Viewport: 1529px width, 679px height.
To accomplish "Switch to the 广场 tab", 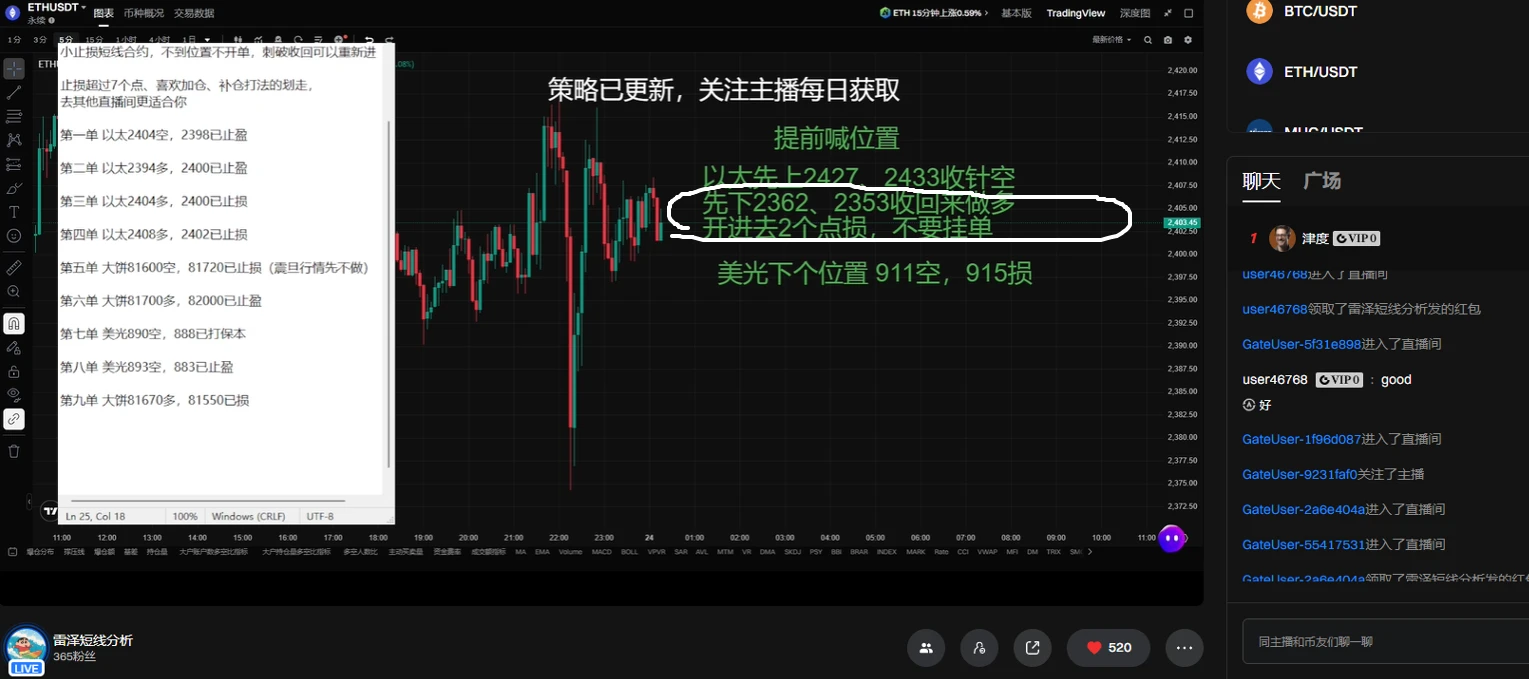I will point(1322,181).
